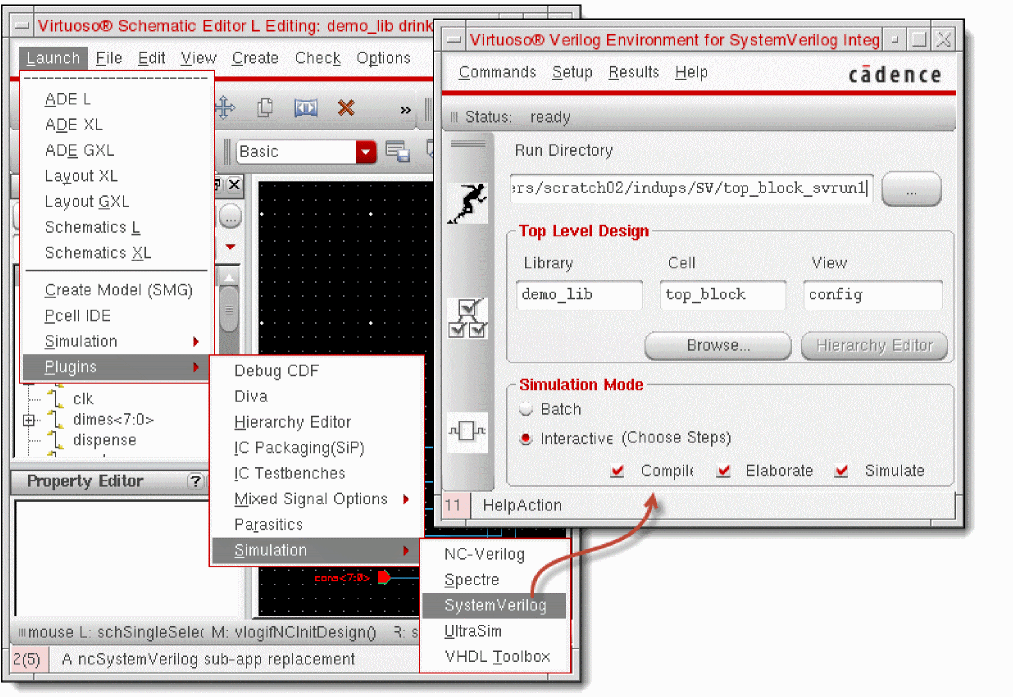Click the Run Directory browse (...) button

(x=911, y=189)
